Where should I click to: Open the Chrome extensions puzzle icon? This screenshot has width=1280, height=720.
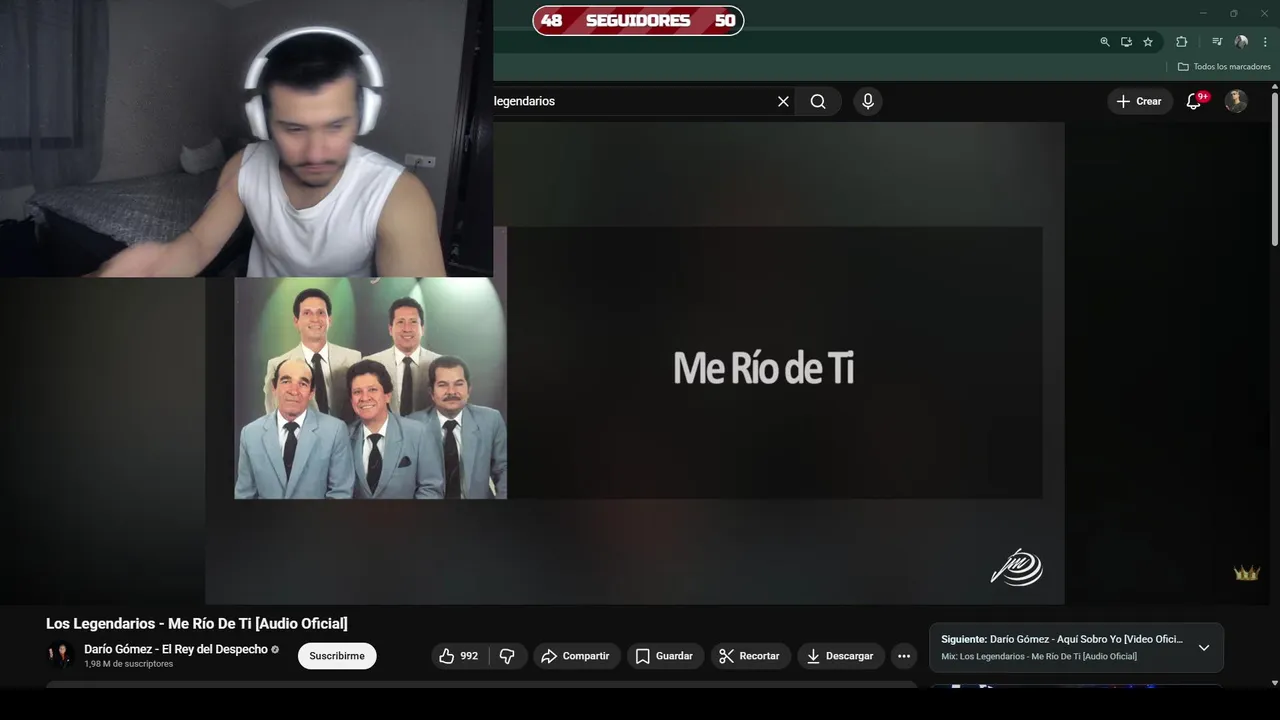[1182, 42]
